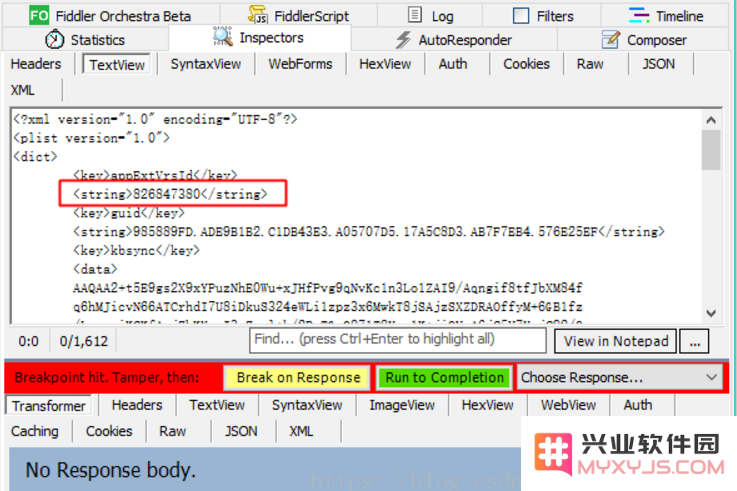The width and height of the screenshot is (737, 491).
Task: Open the Log tab
Action: (x=430, y=16)
